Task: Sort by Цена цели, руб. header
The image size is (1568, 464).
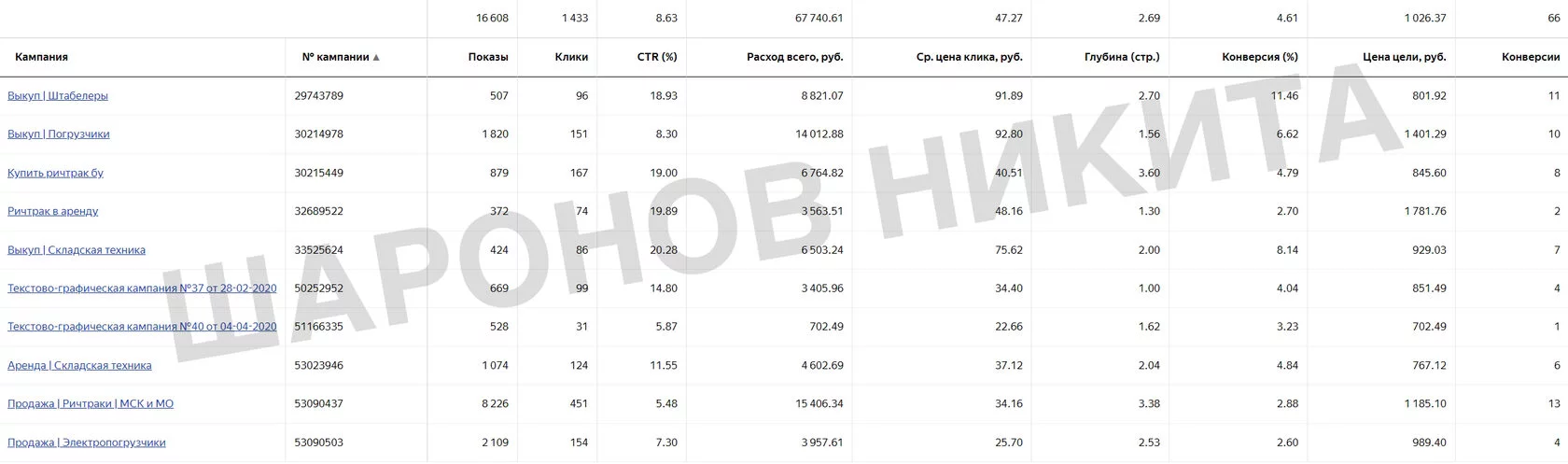Action: coord(1405,57)
